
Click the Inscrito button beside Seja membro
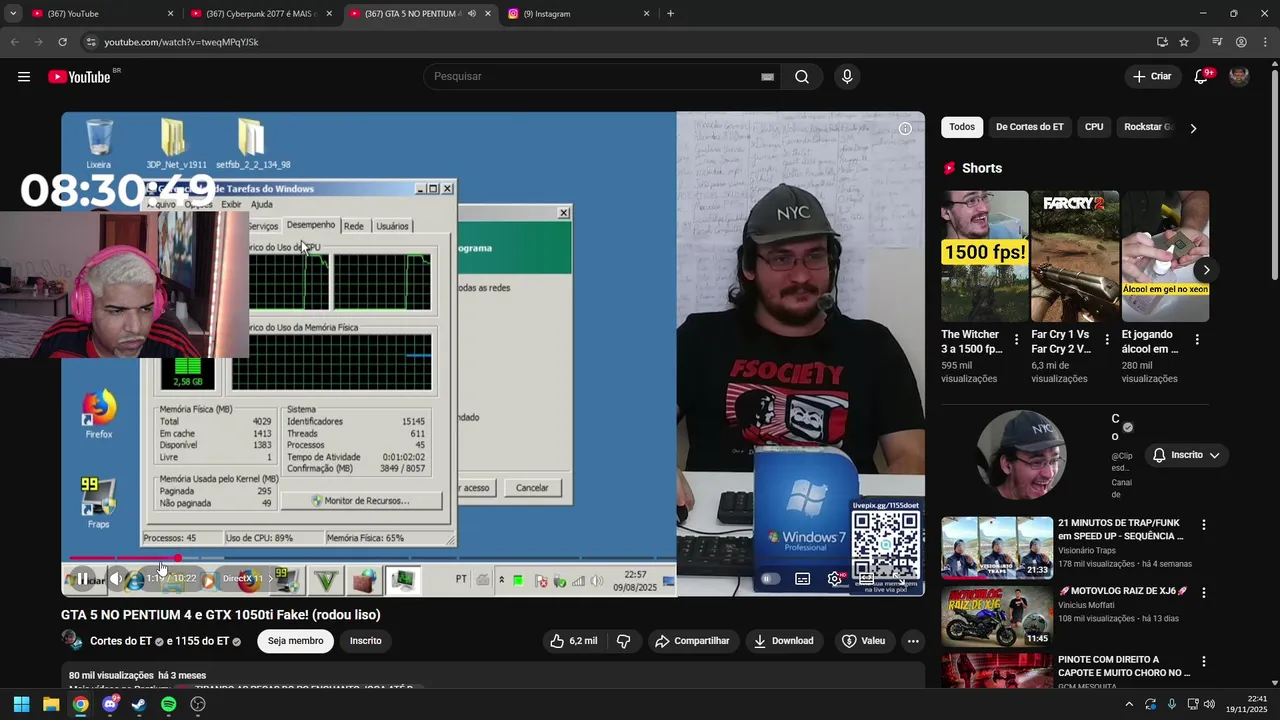[x=365, y=641]
